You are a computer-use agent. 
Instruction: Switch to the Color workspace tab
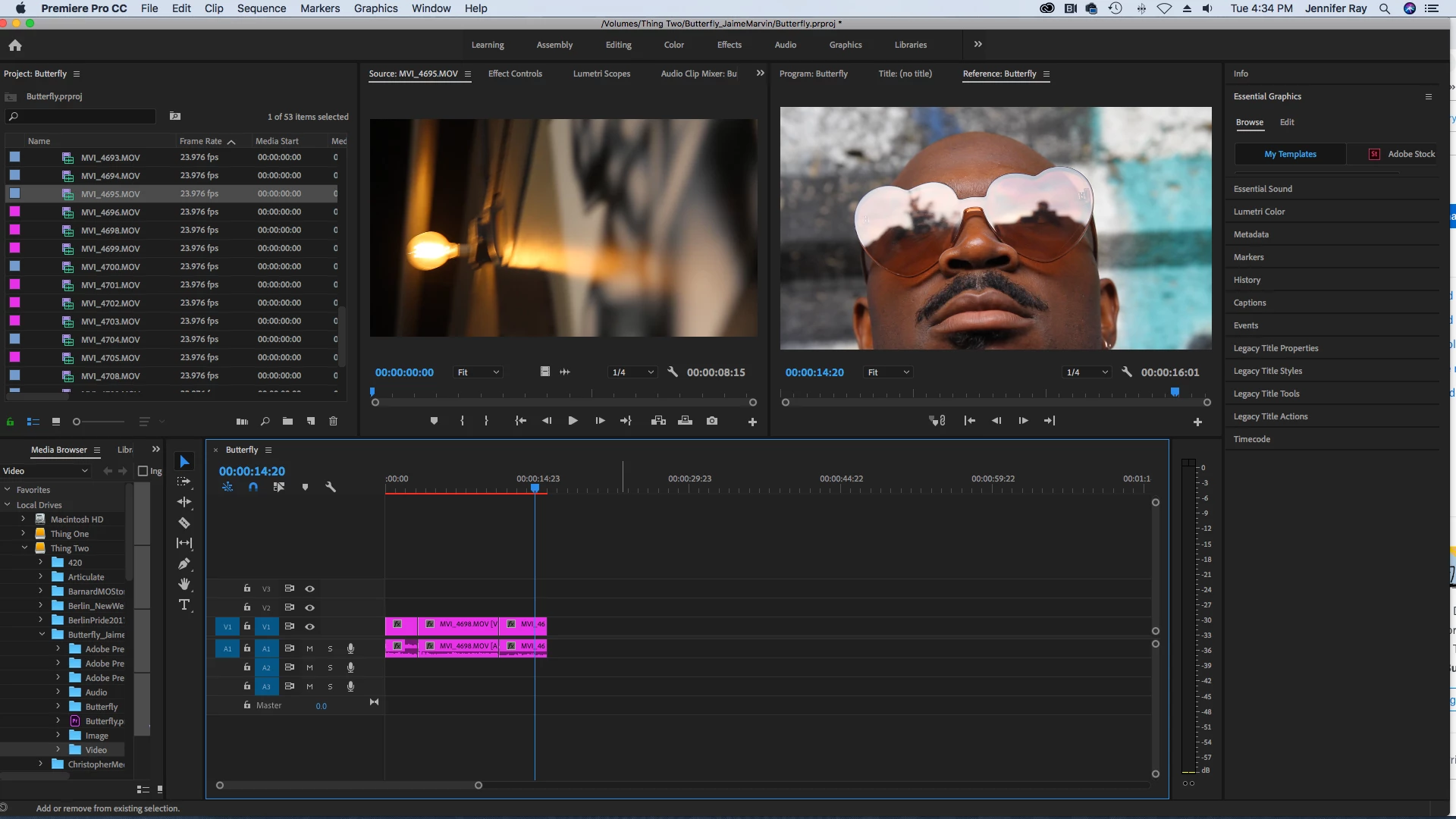(x=673, y=45)
